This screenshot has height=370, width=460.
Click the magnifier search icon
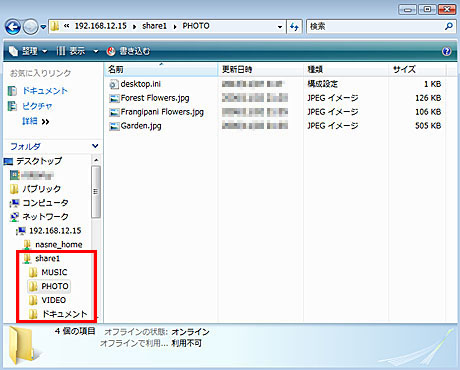[449, 26]
